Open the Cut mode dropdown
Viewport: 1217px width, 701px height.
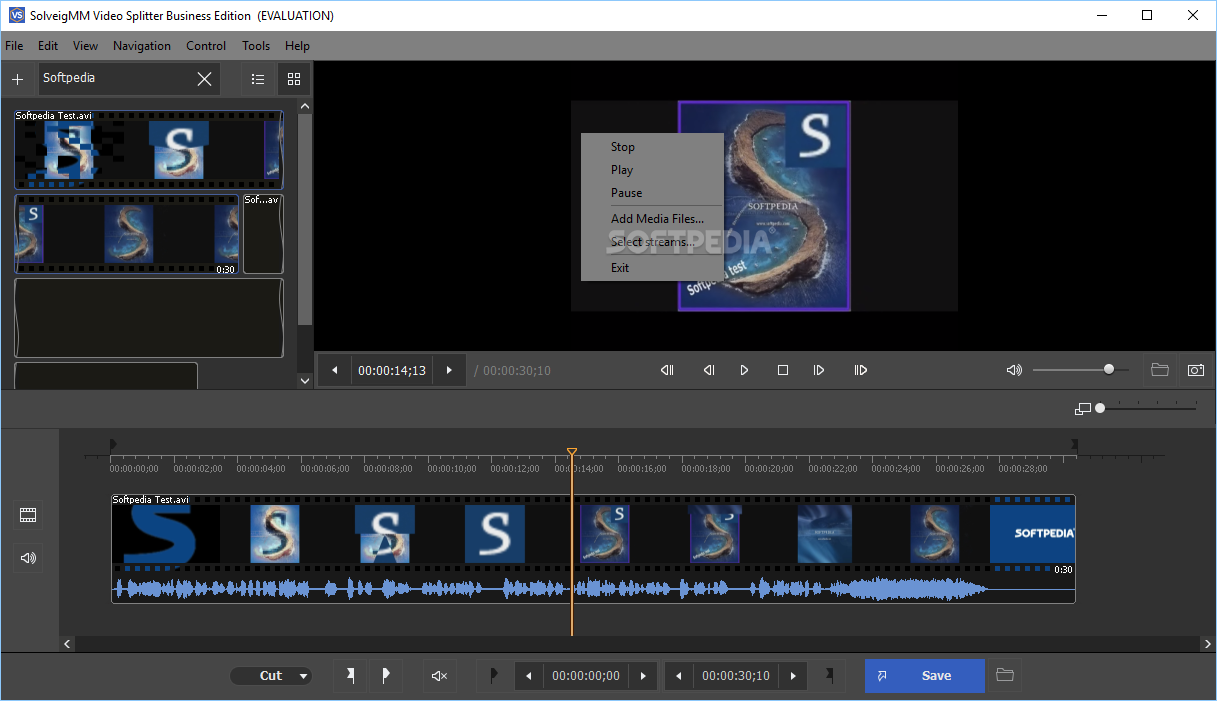pos(271,676)
